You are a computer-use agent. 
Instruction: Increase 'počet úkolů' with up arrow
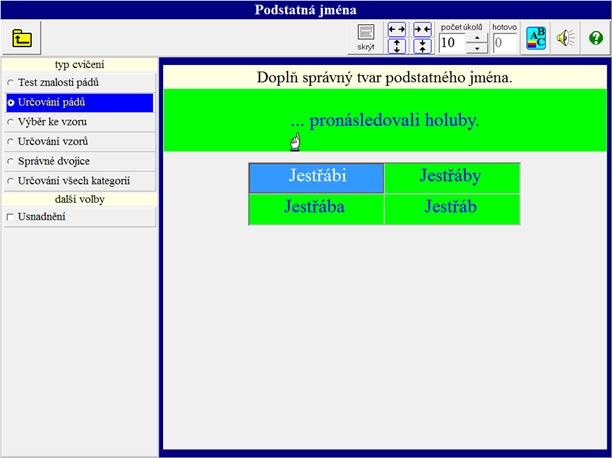pos(477,37)
